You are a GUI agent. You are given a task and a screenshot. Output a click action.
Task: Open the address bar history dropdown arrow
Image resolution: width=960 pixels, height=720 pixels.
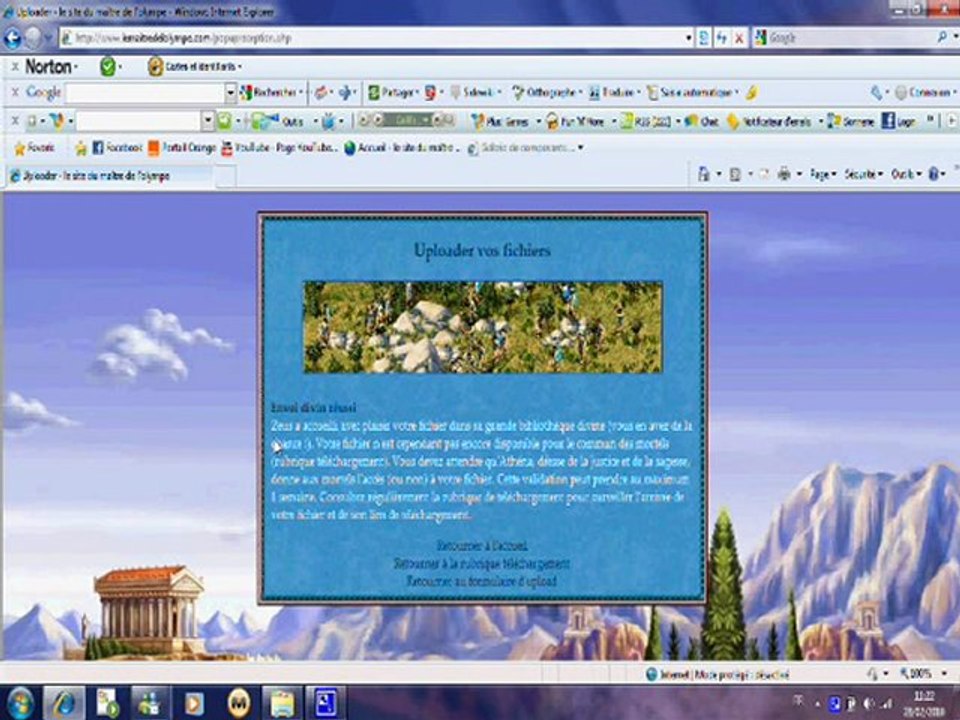(x=689, y=38)
